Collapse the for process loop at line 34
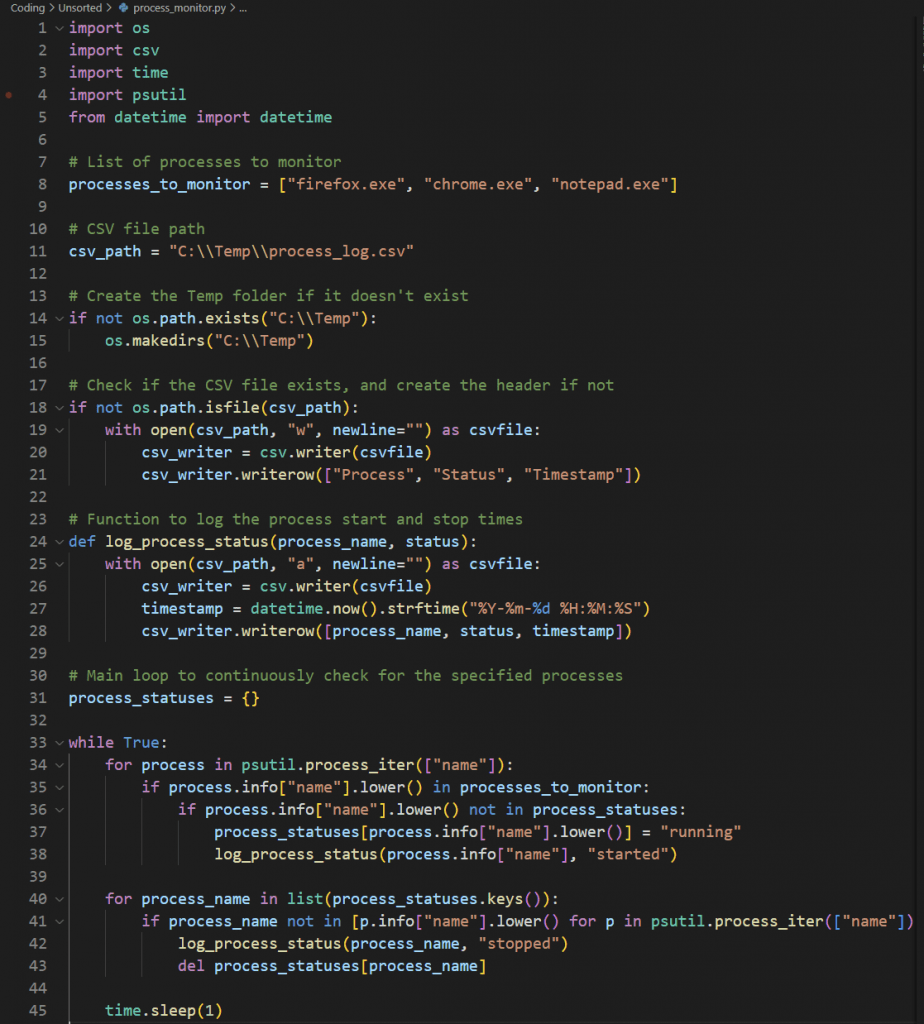 [59, 765]
